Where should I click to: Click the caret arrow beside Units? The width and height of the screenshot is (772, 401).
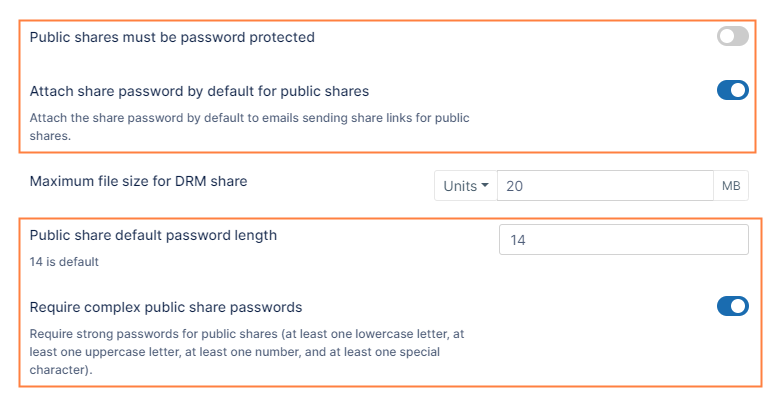[x=485, y=186]
